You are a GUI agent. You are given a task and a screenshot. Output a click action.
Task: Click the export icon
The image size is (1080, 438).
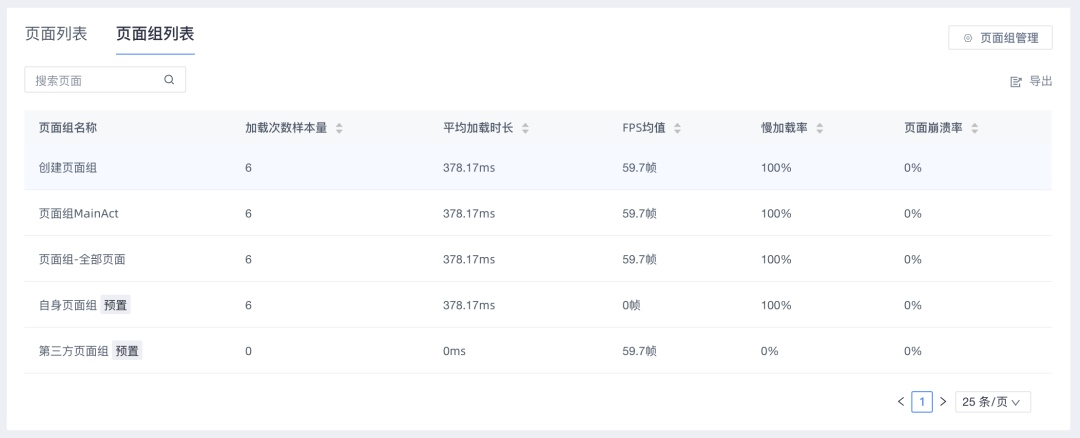1016,82
